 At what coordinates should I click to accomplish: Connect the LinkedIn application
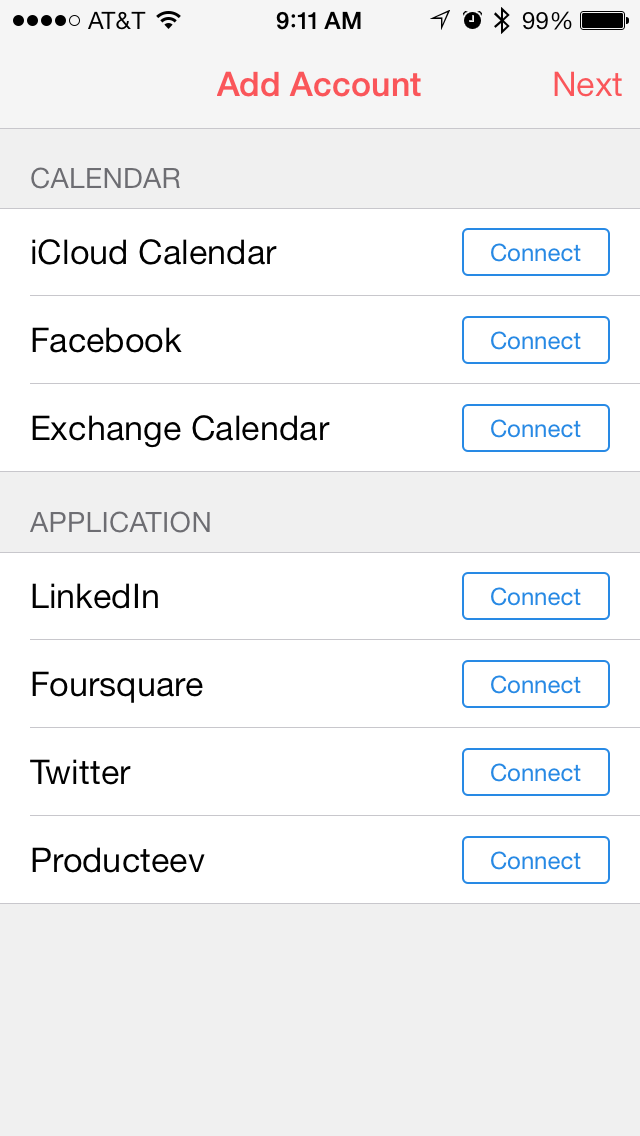click(x=535, y=596)
